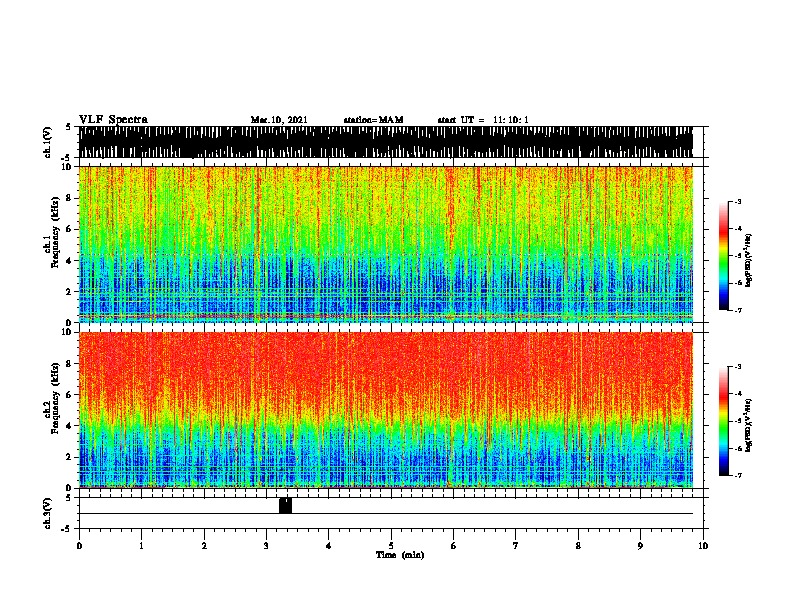Screen dimensions: 792x612
Task: Click the date 'Mar.10, 2021' label
Action: (279, 120)
